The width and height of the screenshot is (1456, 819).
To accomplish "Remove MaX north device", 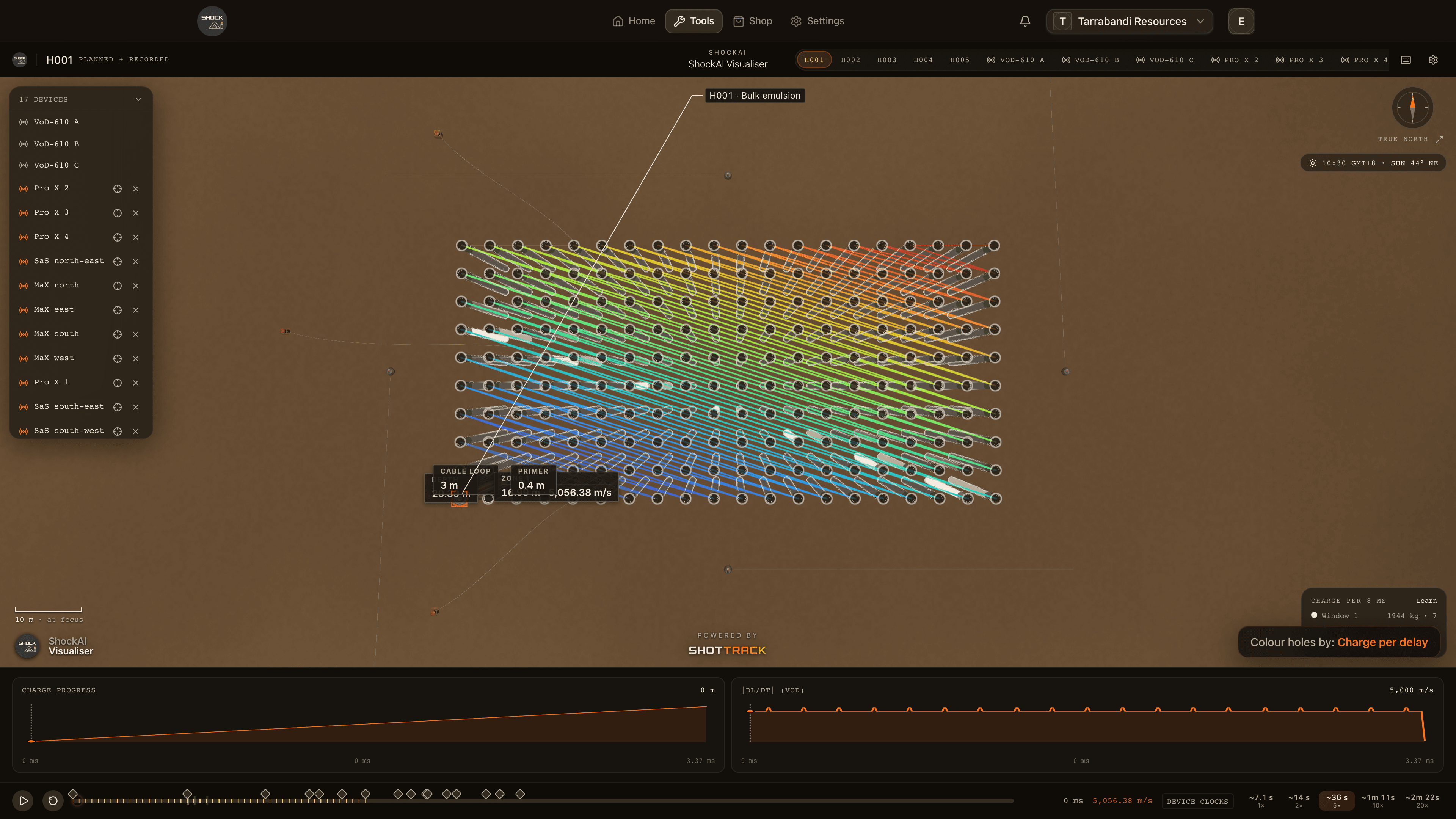I will [x=136, y=286].
